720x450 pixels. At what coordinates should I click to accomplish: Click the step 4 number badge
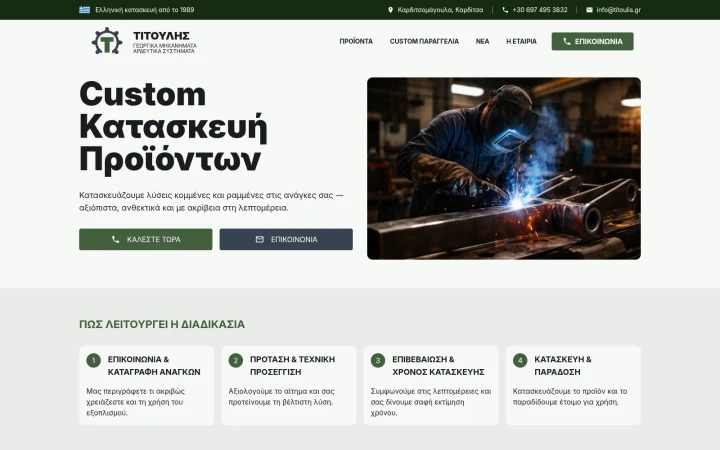520,360
